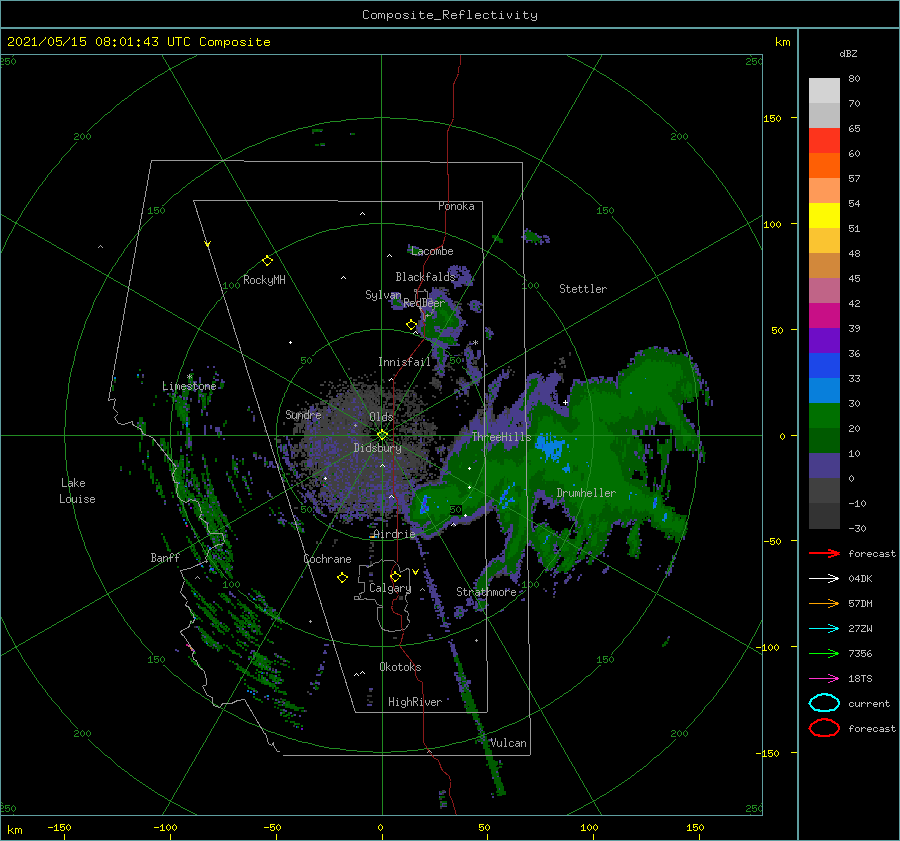This screenshot has height=841, width=900.
Task: Click the red color swatch below 65 dBZ
Action: click(824, 141)
